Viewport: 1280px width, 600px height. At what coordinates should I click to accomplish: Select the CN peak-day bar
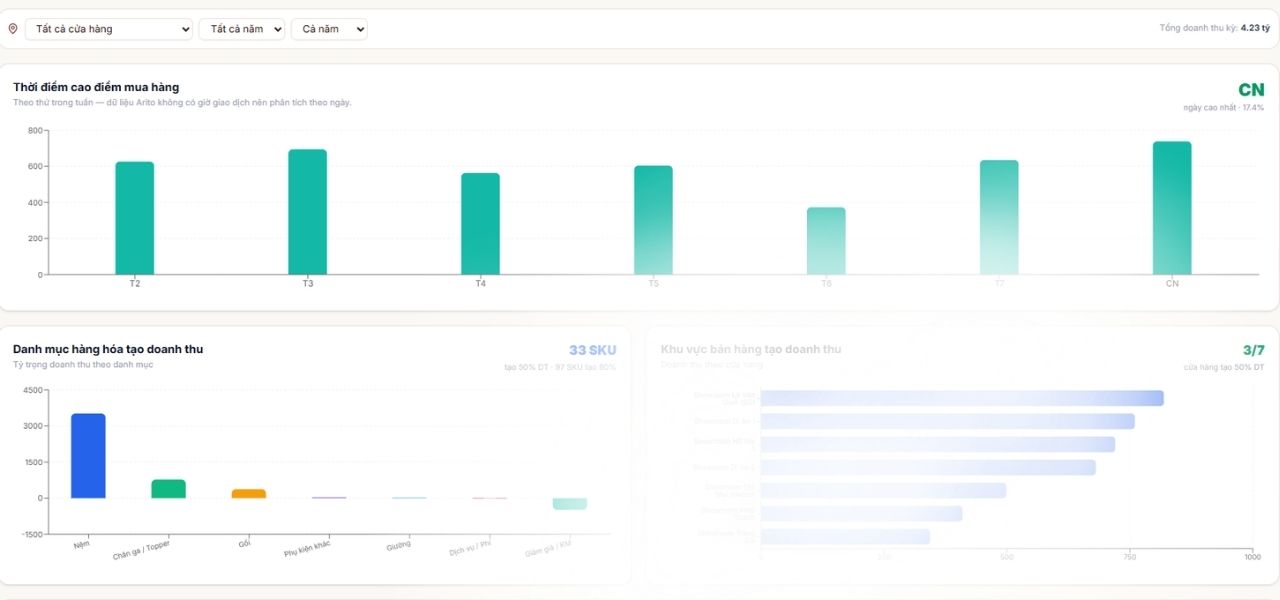(1172, 208)
